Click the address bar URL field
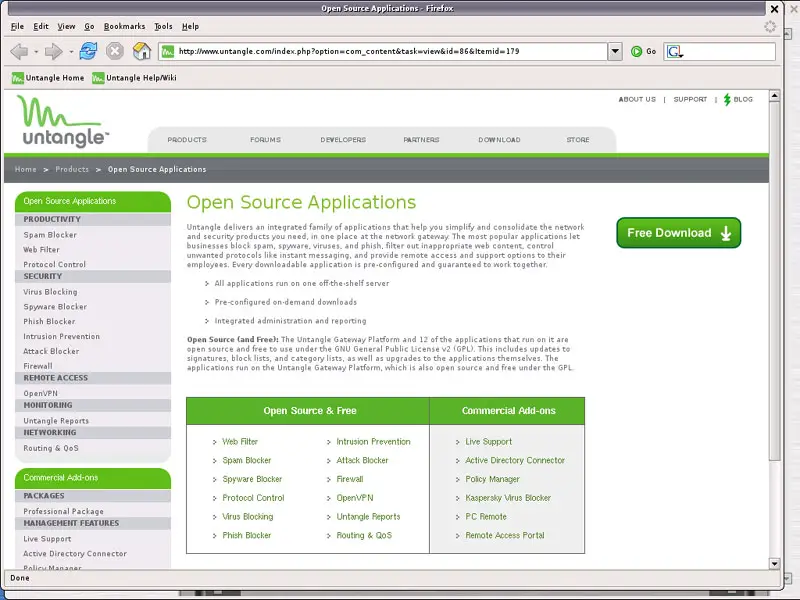Viewport: 800px width, 600px height. click(x=383, y=51)
